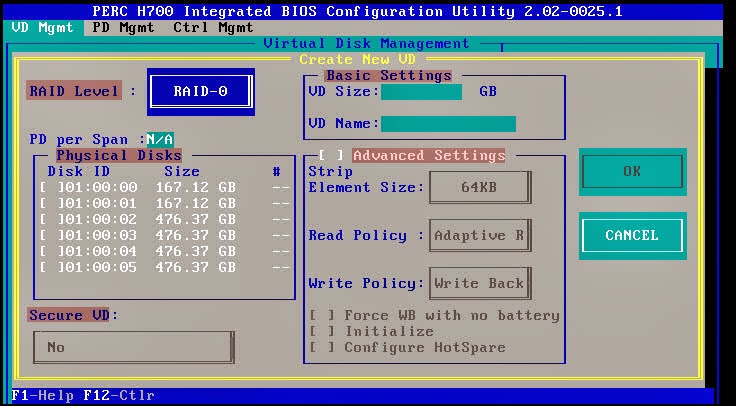Toggle Force WB with no battery
Viewport: 736px width, 406px height.
tap(322, 316)
